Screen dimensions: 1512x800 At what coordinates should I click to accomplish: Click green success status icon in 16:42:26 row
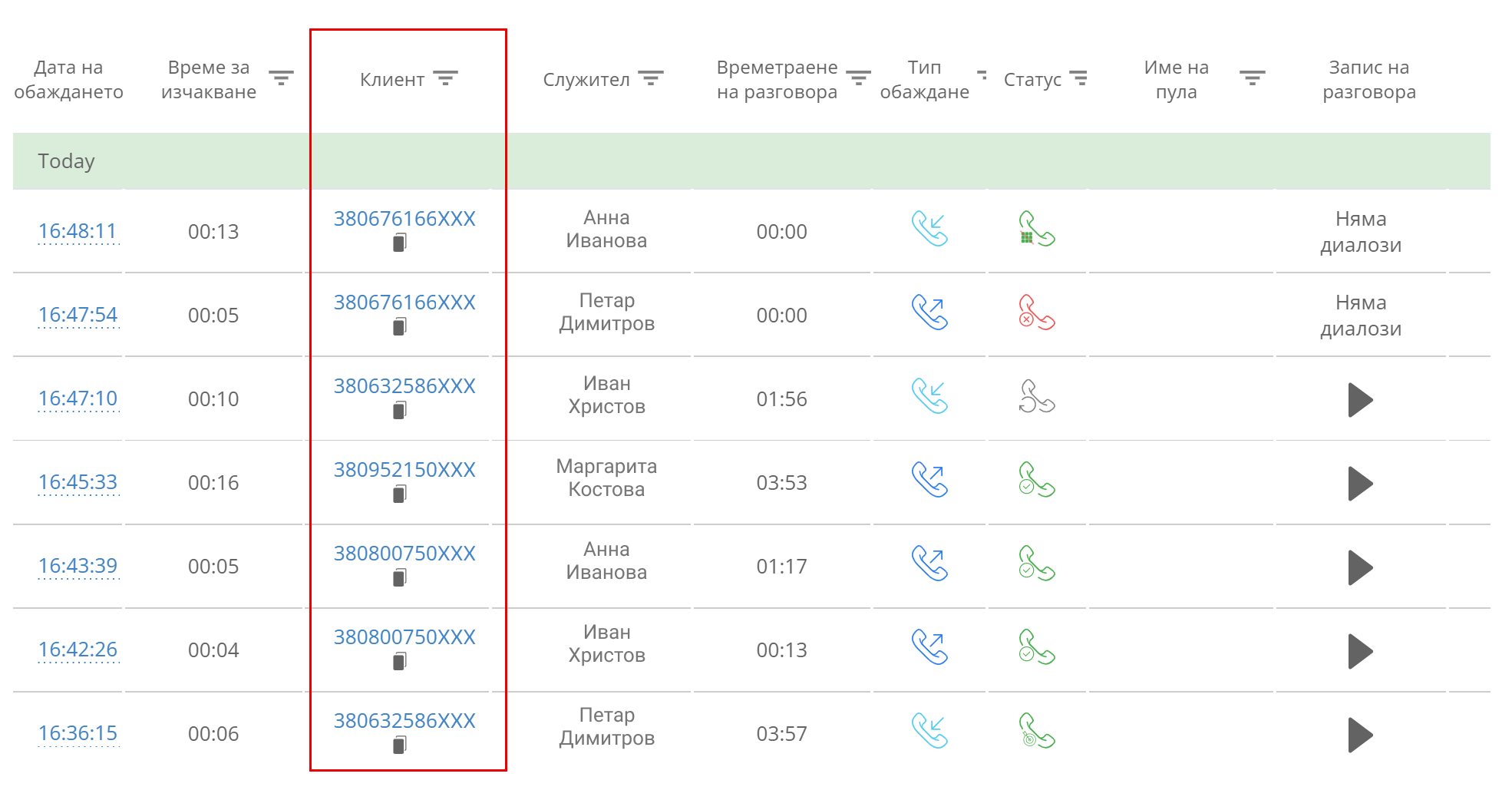tap(1037, 647)
